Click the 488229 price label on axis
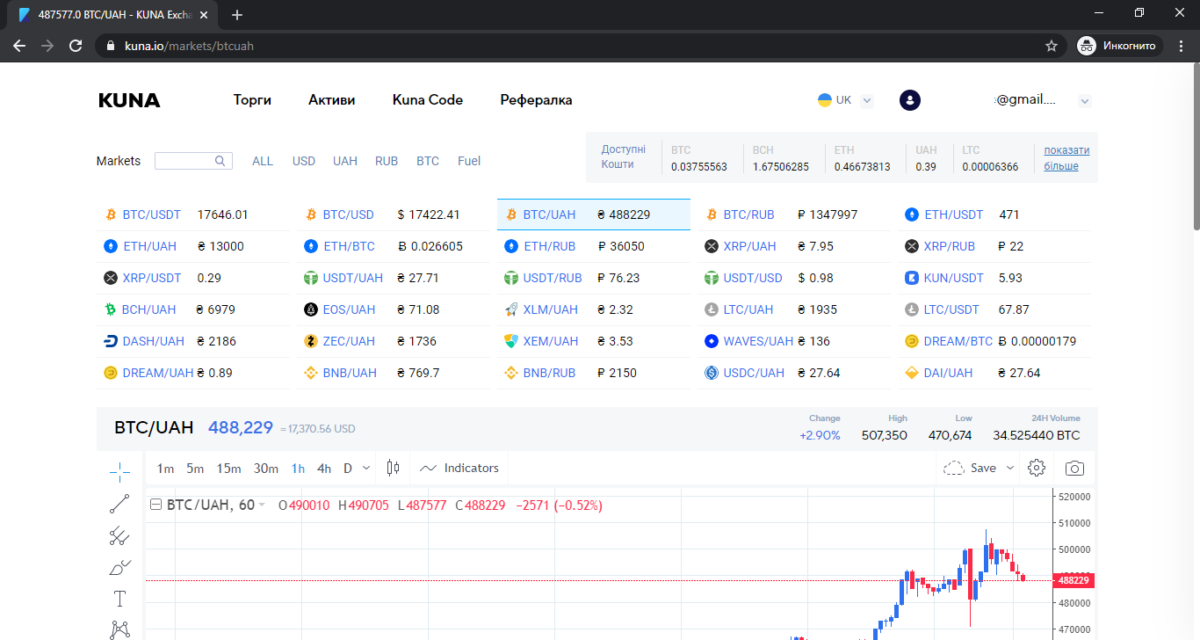Screen dimensions: 1200x640 coord(1073,580)
